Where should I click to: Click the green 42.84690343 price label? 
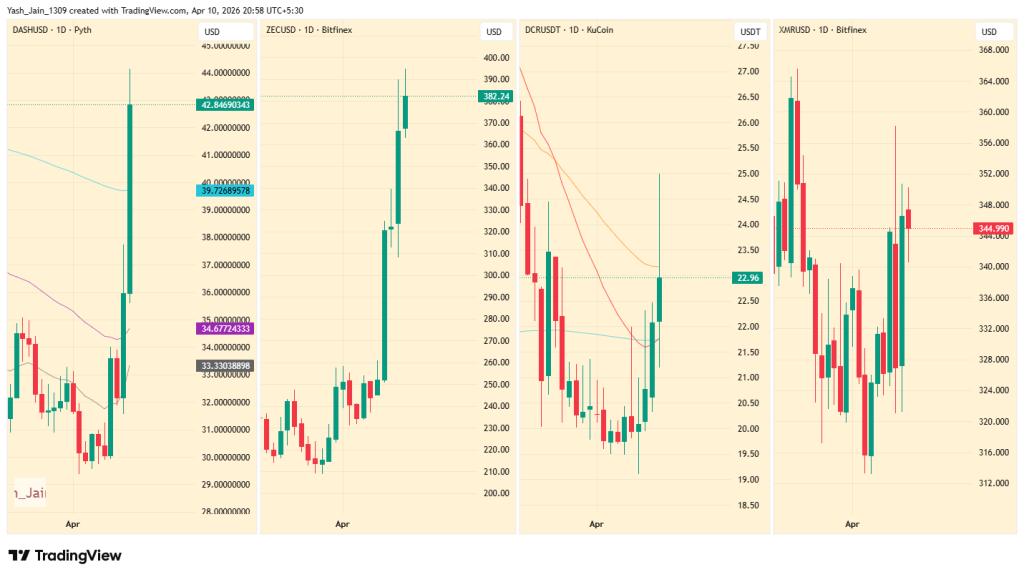226,104
